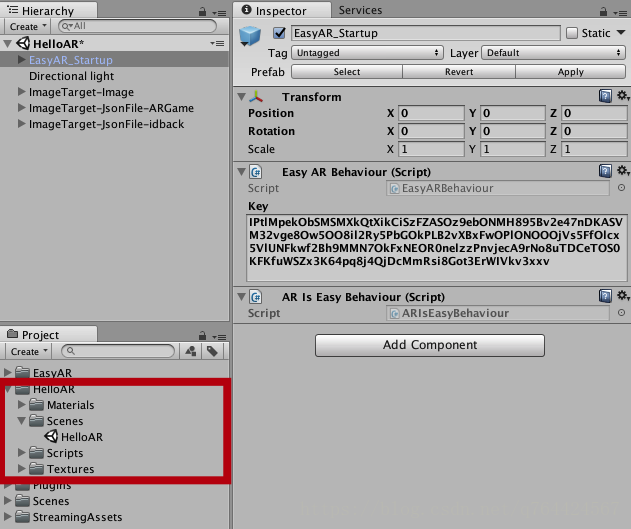This screenshot has width=631, height=529.
Task: Click the Hierarchy panel lock icon
Action: [202, 12]
